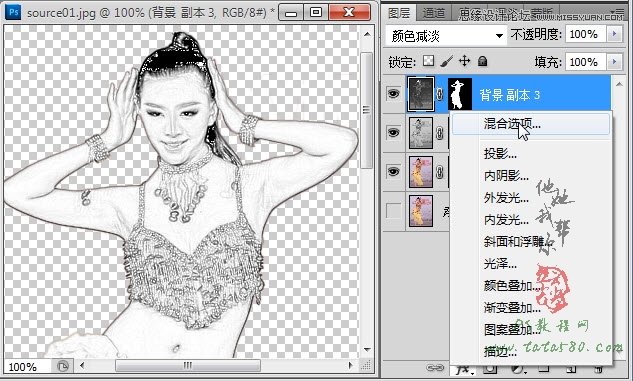The height and width of the screenshot is (381, 633).
Task: Open adjustment layer half-circle icon
Action: [517, 368]
